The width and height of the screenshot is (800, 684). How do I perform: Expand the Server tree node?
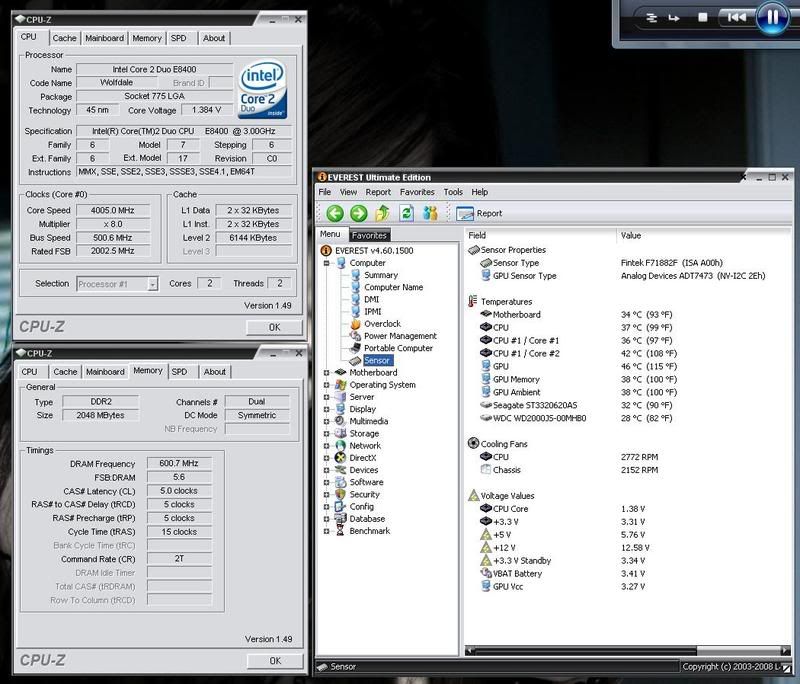tap(327, 397)
